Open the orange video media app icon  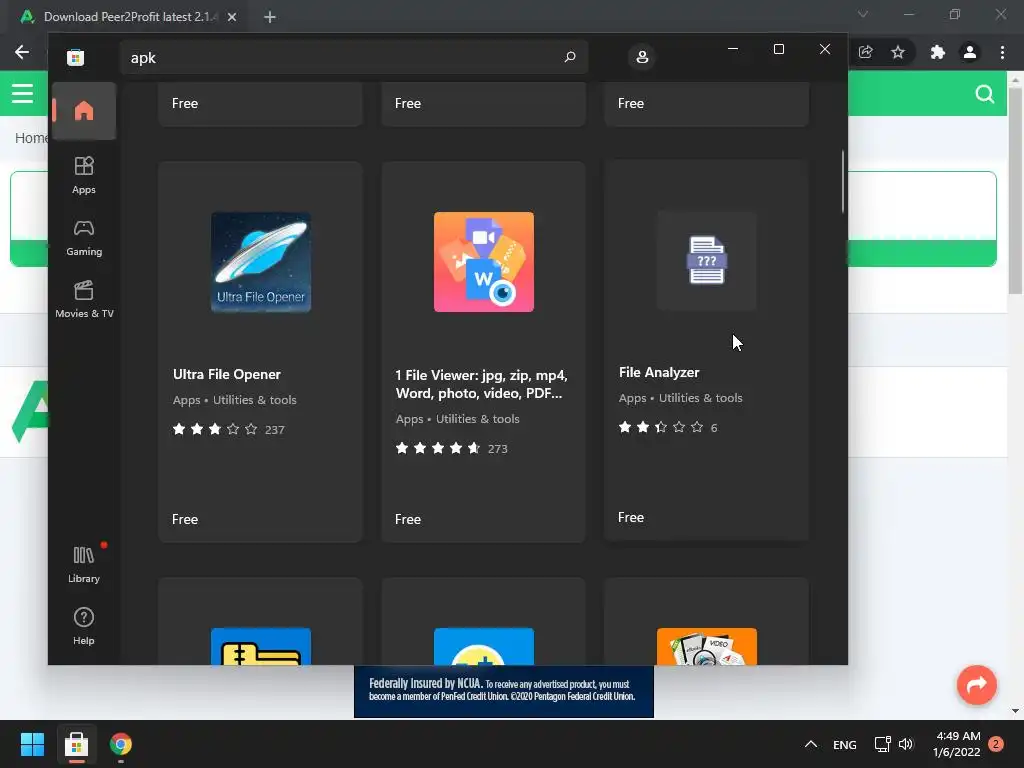click(707, 647)
